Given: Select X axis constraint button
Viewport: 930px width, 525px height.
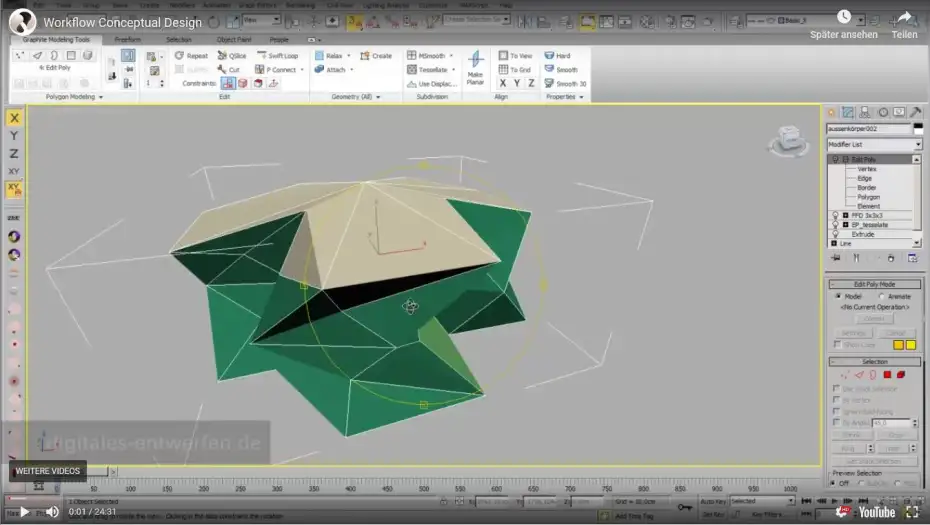Looking at the screenshot, I should click(x=14, y=117).
